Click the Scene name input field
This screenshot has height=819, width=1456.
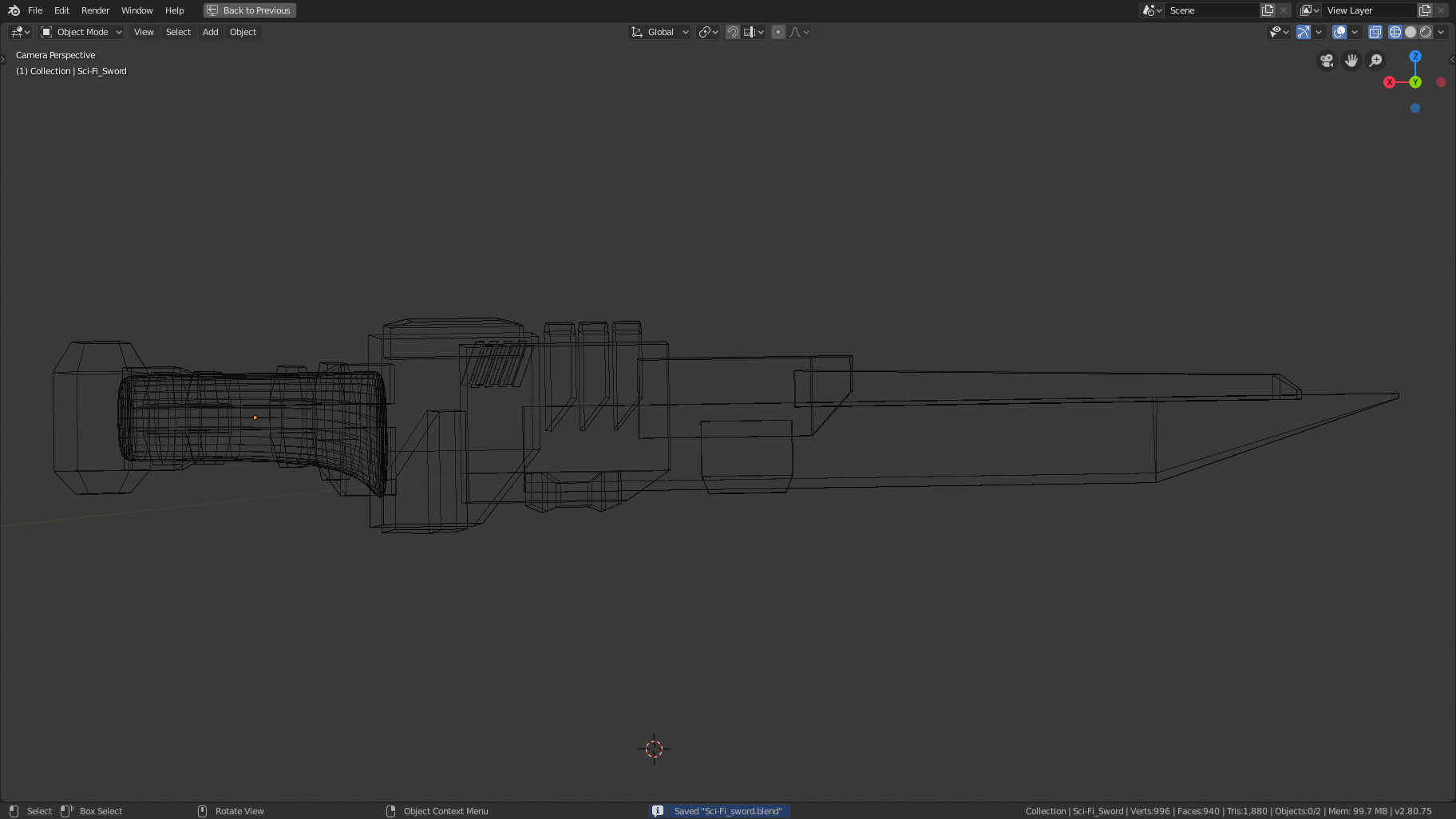[1213, 10]
